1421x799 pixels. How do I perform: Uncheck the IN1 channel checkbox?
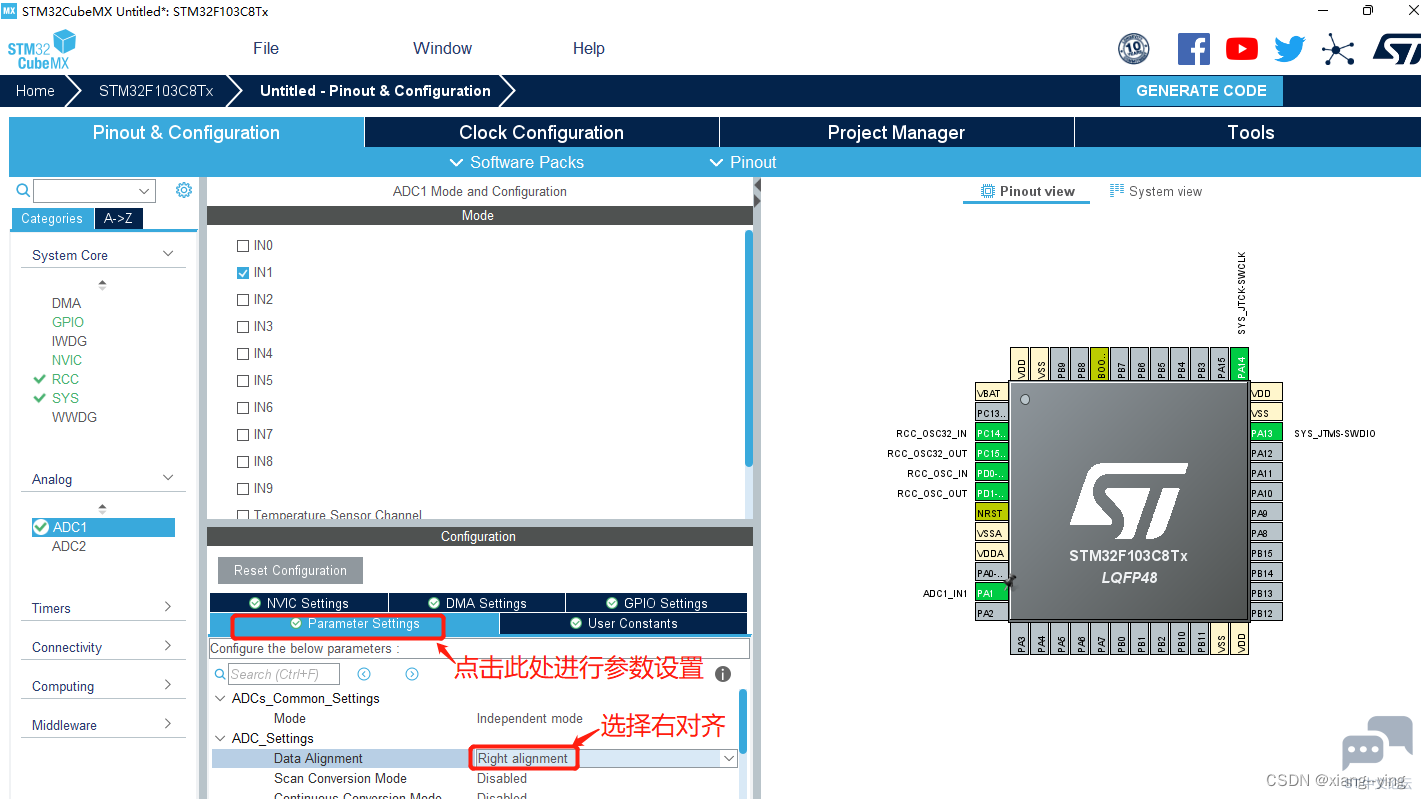pyautogui.click(x=243, y=273)
